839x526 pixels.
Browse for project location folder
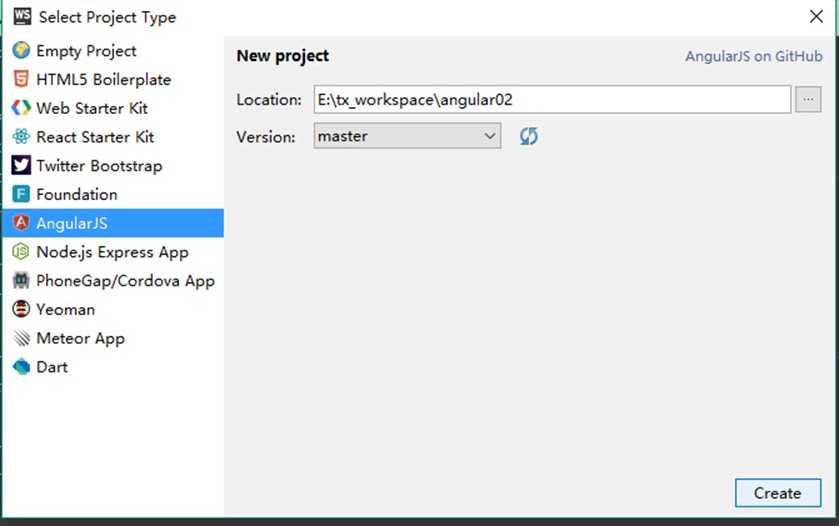click(808, 100)
